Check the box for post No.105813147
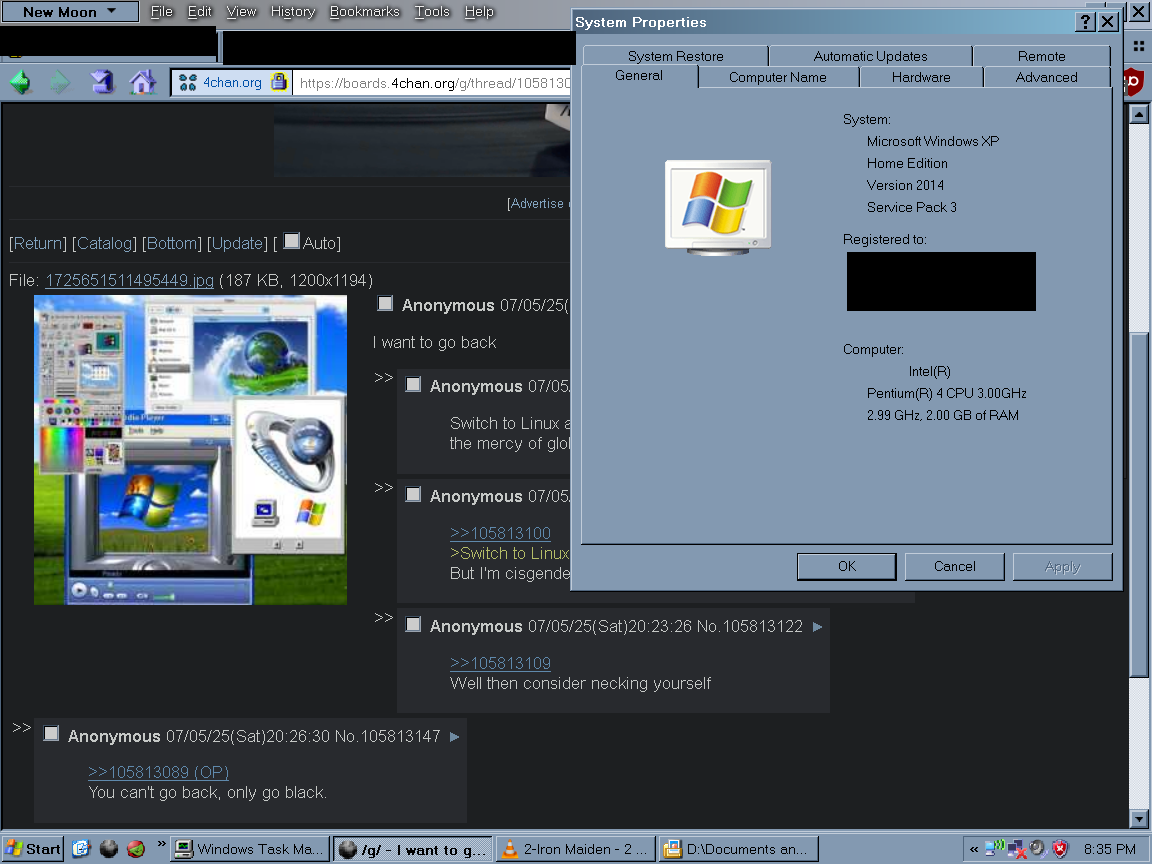 click(51, 733)
